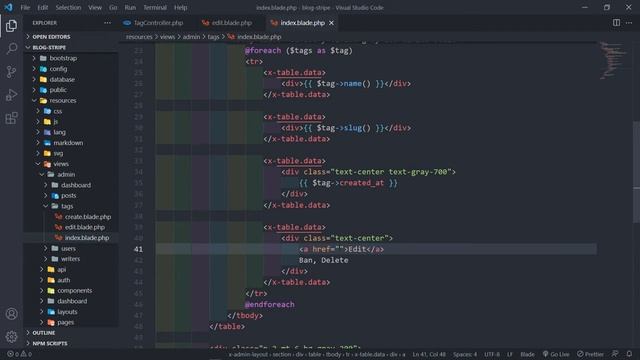Image resolution: width=640 pixels, height=360 pixels.
Task: Click the errors and warnings status indicator
Action: [x=19, y=354]
